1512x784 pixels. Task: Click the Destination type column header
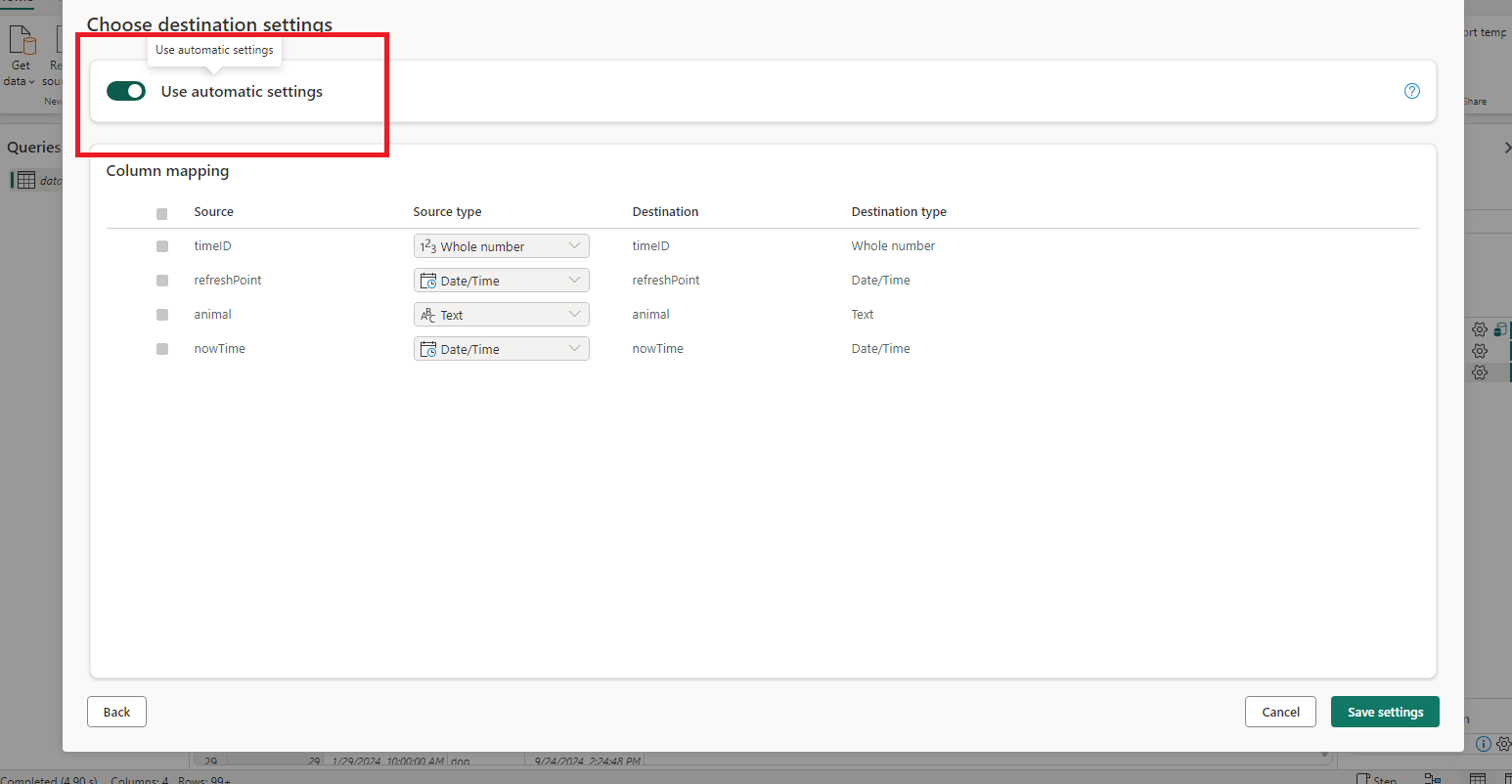coord(899,212)
